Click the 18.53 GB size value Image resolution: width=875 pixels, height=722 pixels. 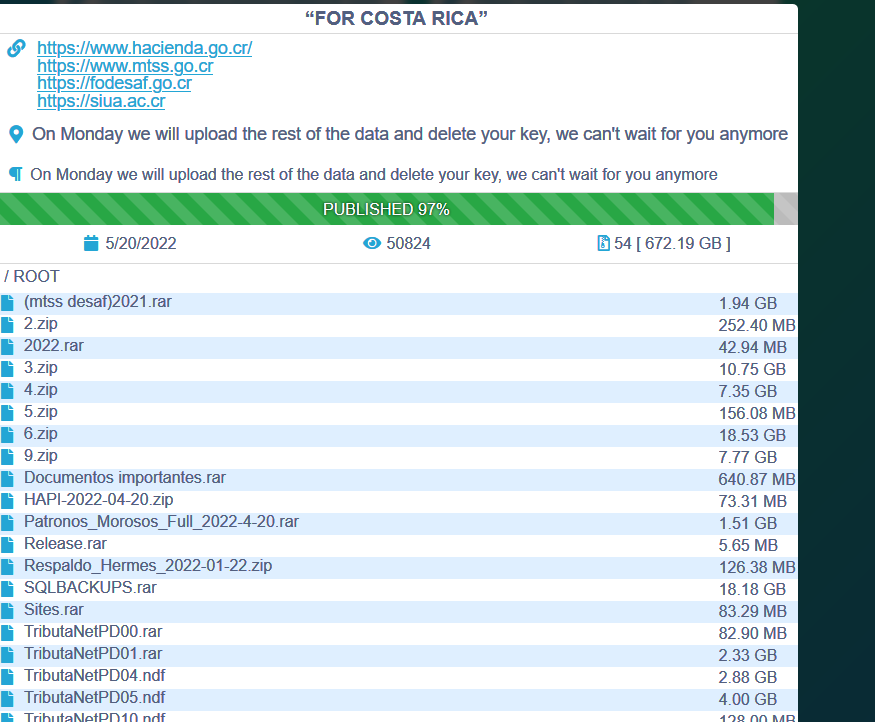[752, 435]
